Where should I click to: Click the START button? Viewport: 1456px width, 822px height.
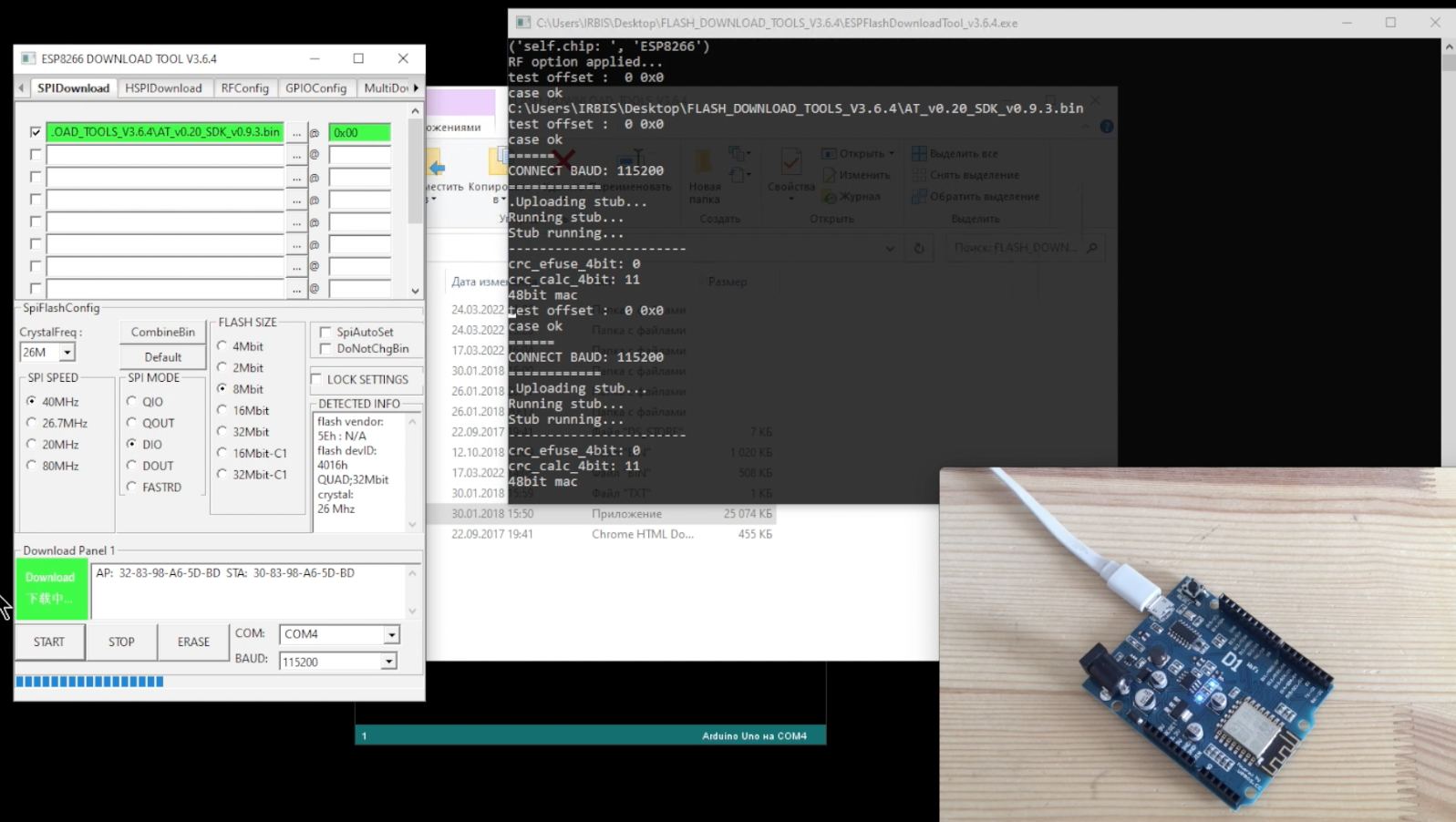49,642
